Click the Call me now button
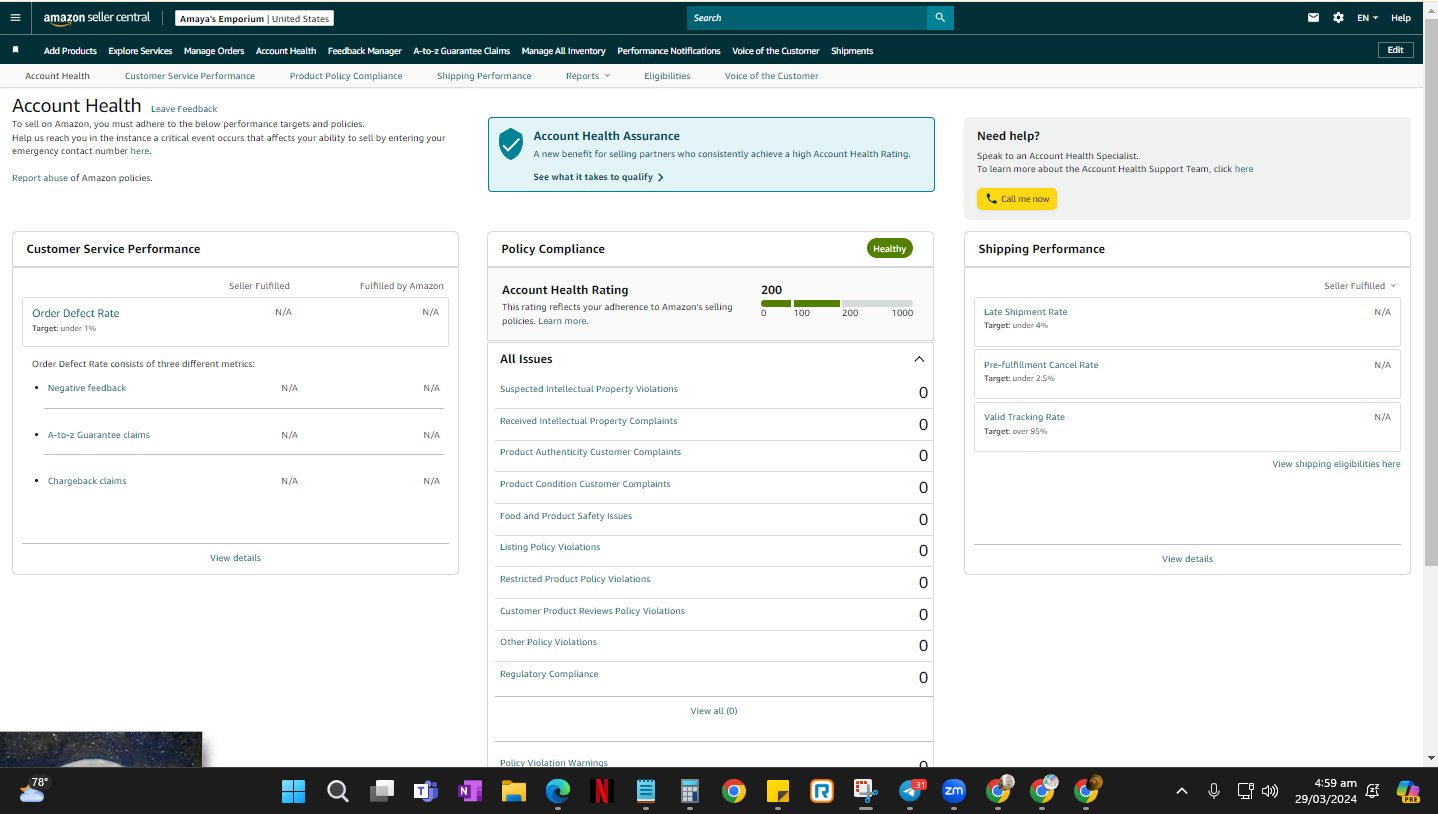Screen dimensions: 1438x814 pyautogui.click(x=1017, y=199)
